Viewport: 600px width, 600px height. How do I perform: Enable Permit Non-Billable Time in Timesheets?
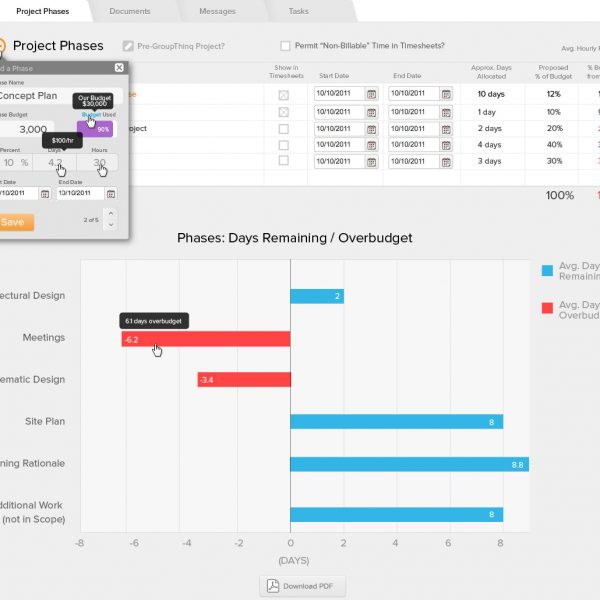pos(285,46)
